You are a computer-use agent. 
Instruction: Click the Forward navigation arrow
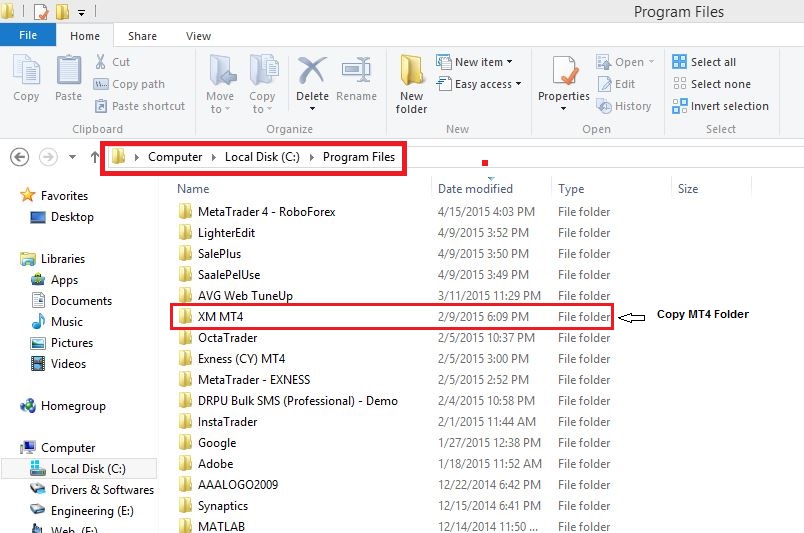click(x=48, y=157)
